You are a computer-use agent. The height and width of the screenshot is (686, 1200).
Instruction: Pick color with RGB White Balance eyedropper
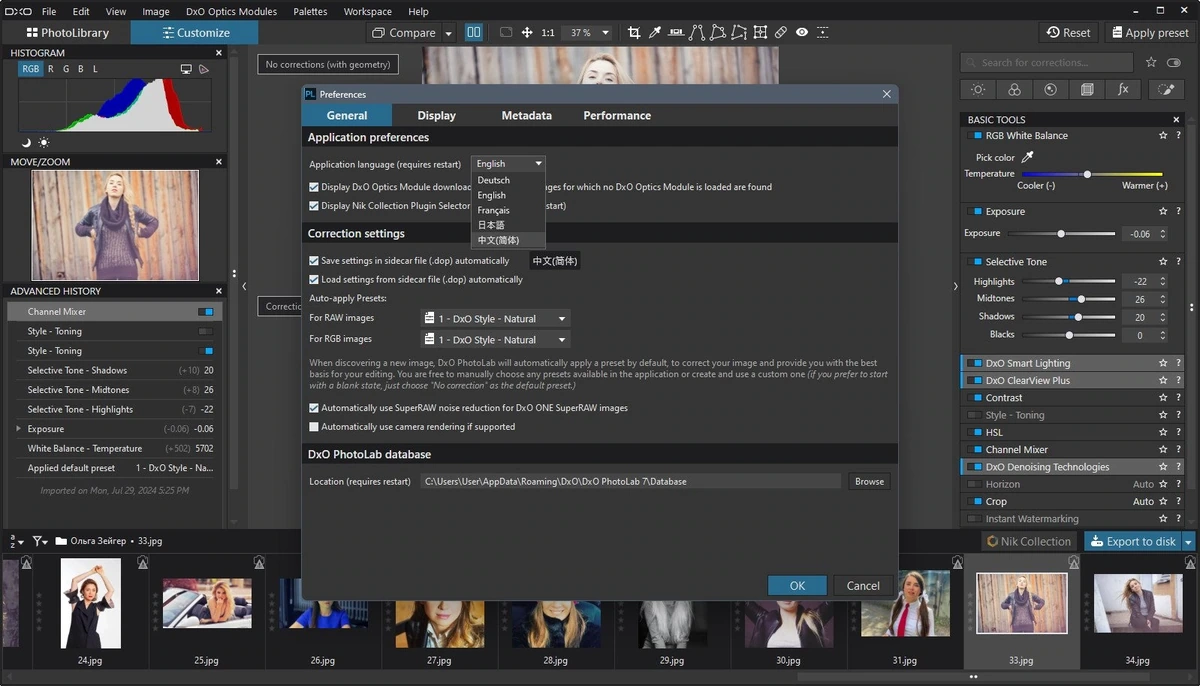(1027, 157)
